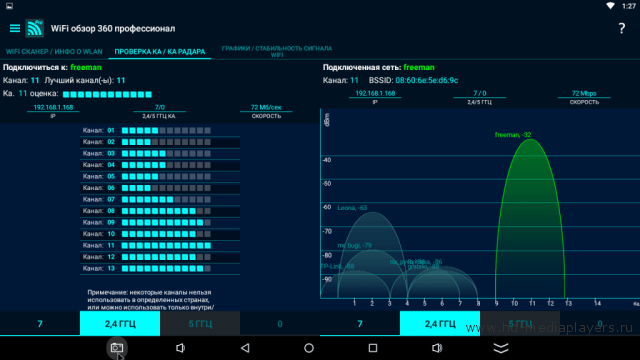
Task: Open ГРАФИКИ / СТАБИЛЬНОСТЬ СИГНАЛА WIFI tab
Action: pos(277,51)
